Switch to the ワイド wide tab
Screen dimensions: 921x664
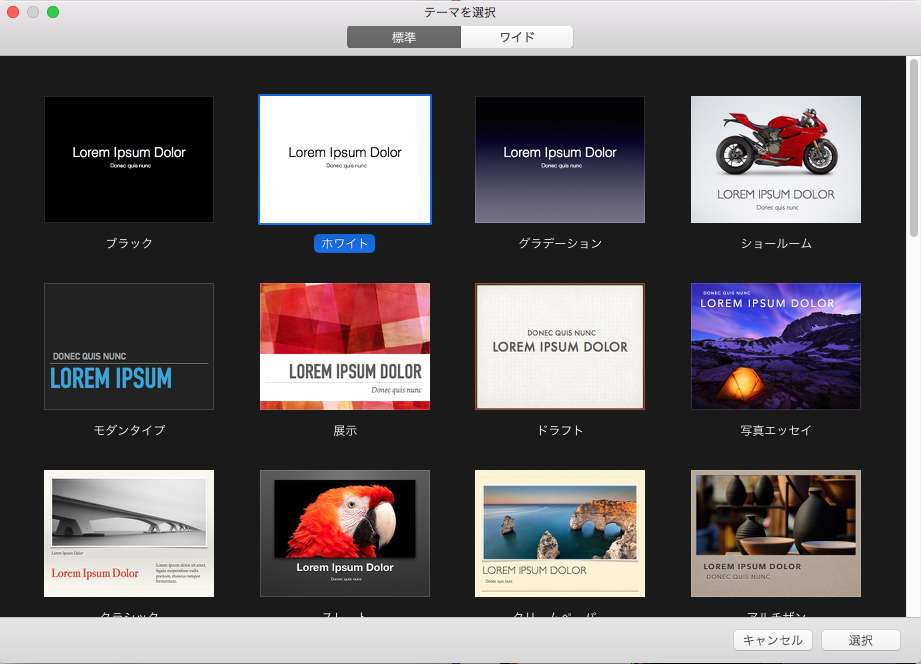[x=517, y=38]
